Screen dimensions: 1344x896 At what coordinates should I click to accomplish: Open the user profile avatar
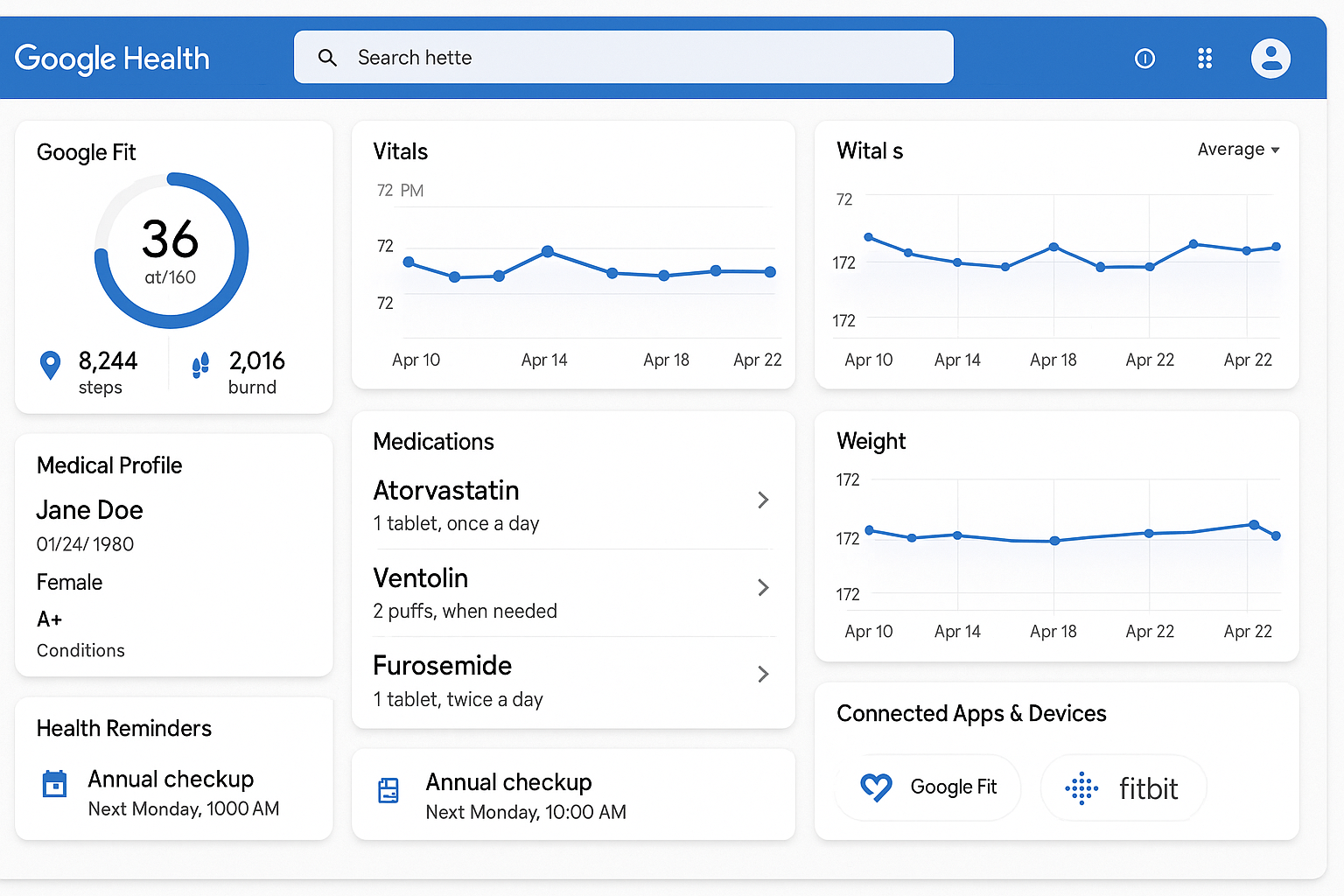click(x=1270, y=58)
